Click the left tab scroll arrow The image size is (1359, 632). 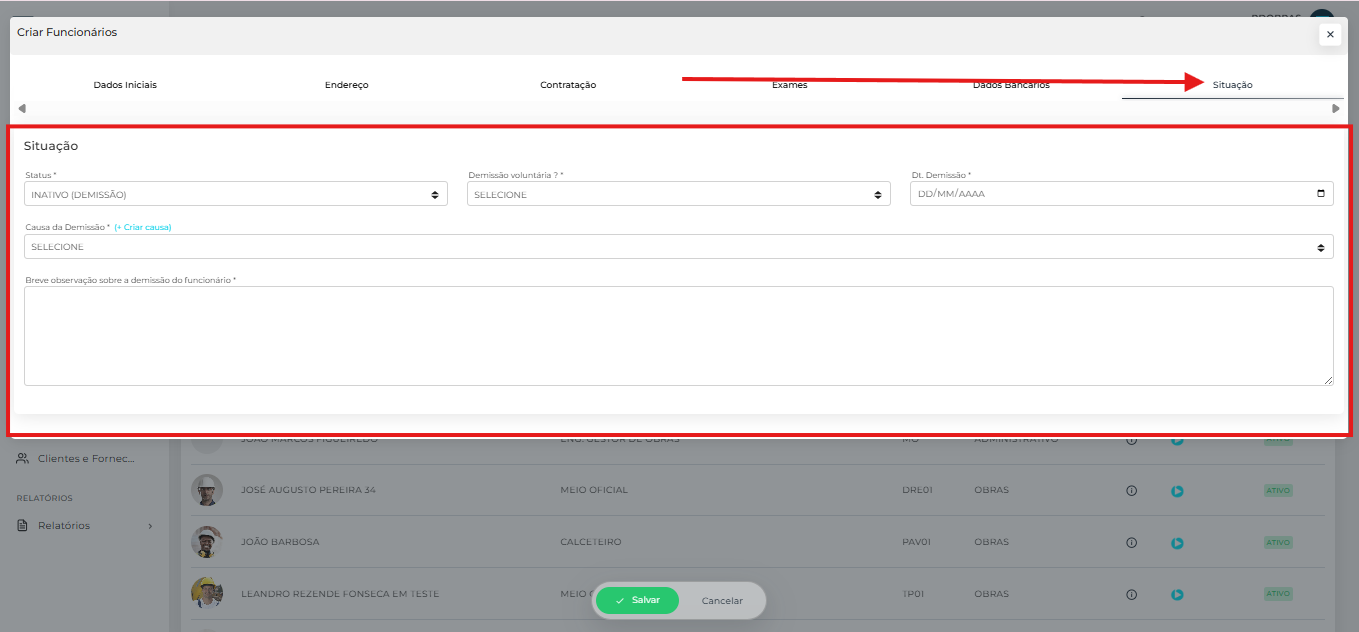22,109
